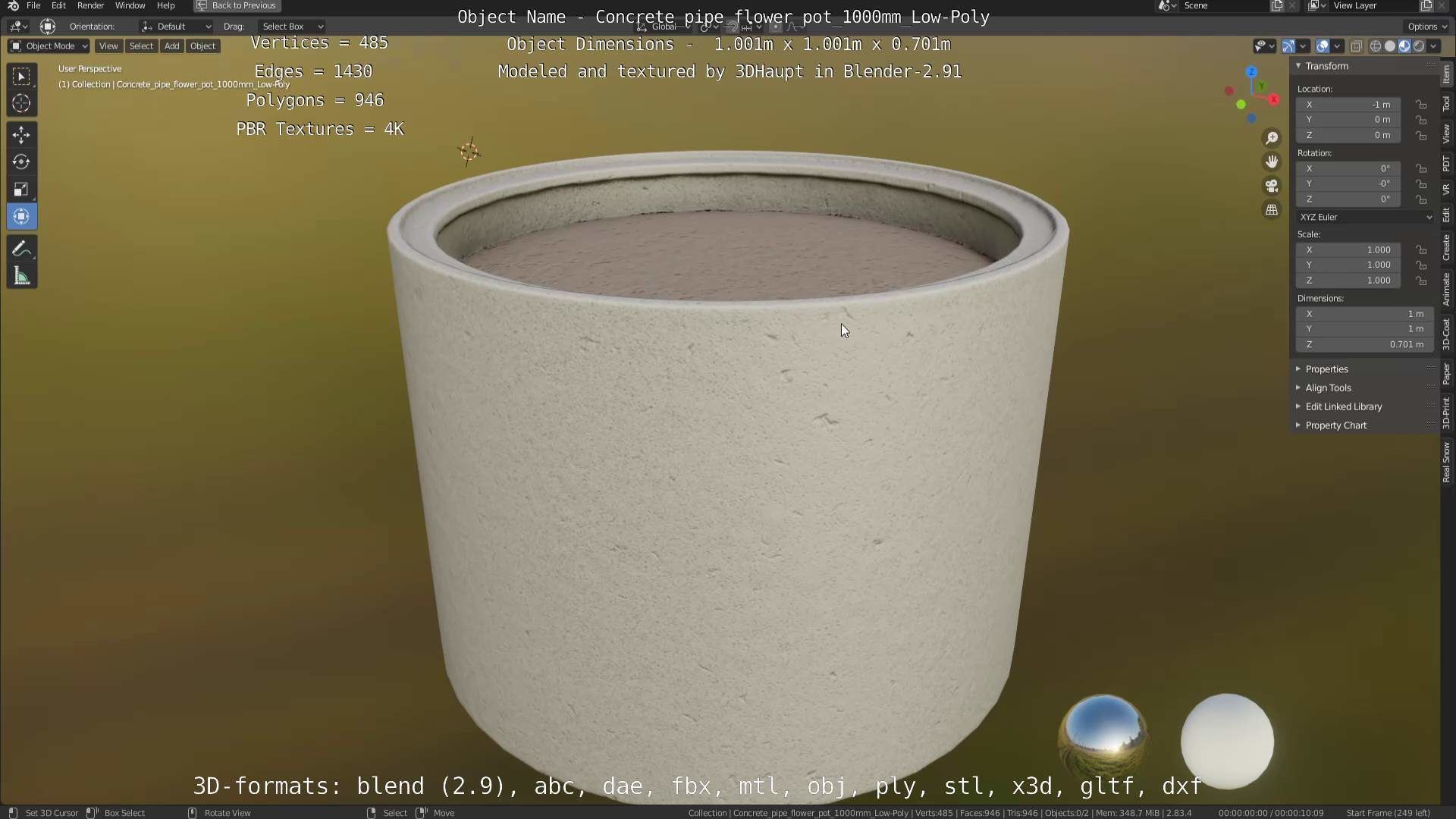Open the File menu
This screenshot has height=819, width=1456.
point(33,5)
